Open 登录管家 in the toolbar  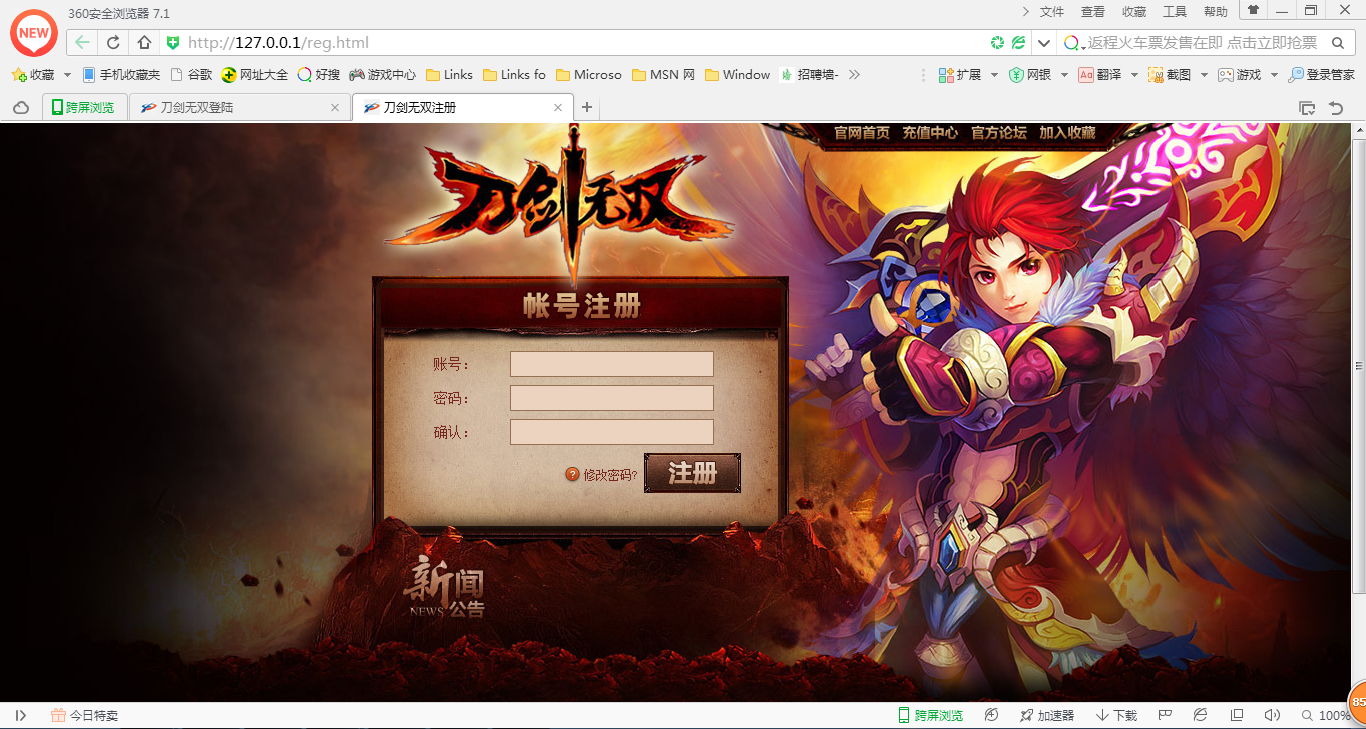coord(1322,75)
